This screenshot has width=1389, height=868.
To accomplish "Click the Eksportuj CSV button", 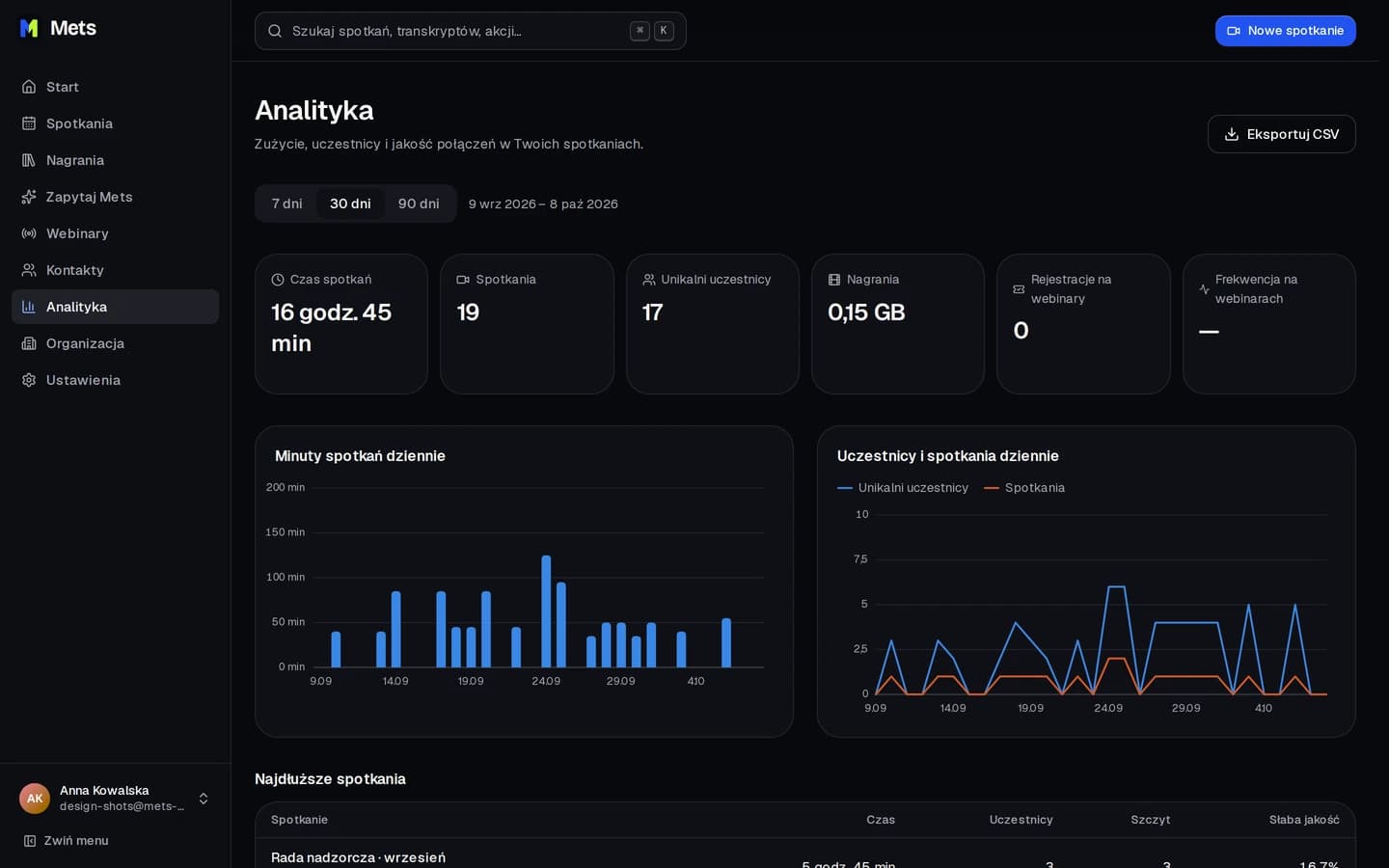I will [1282, 134].
